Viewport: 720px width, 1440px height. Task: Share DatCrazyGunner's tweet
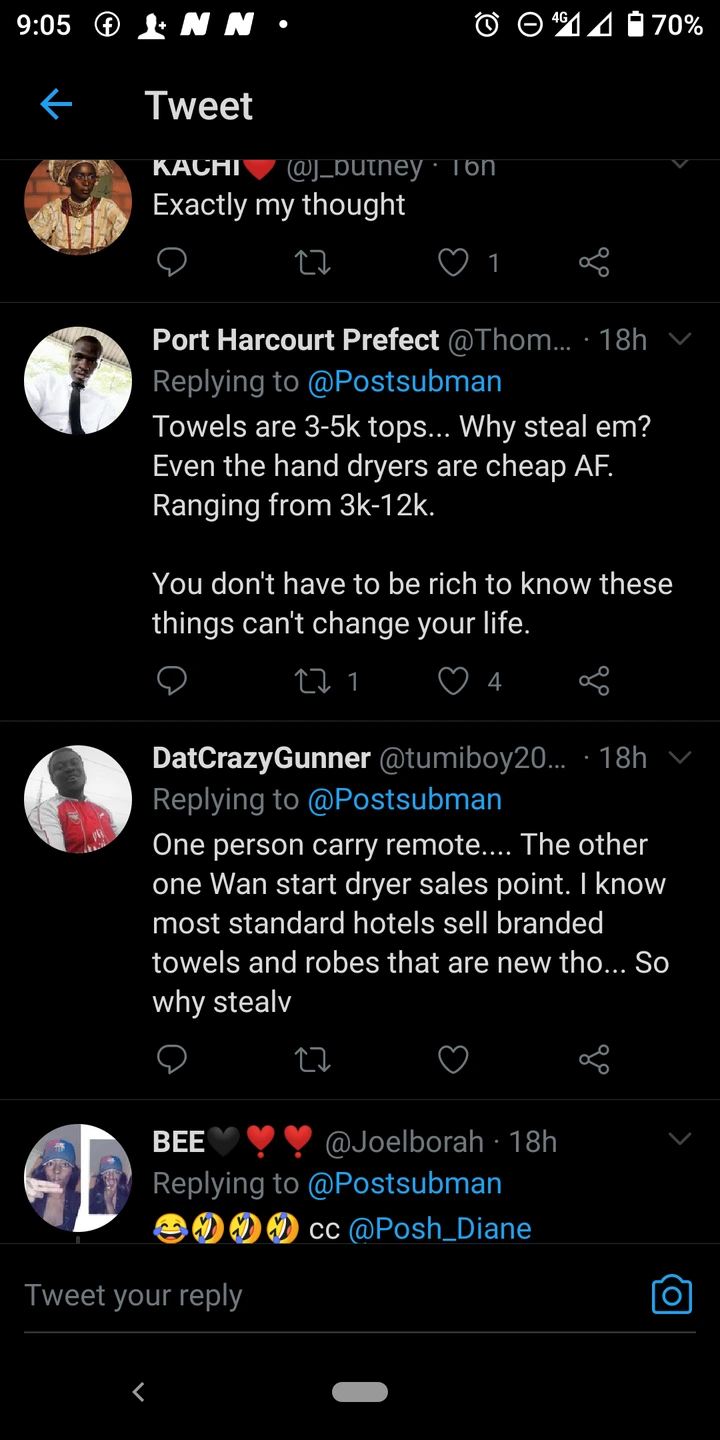tap(594, 1059)
